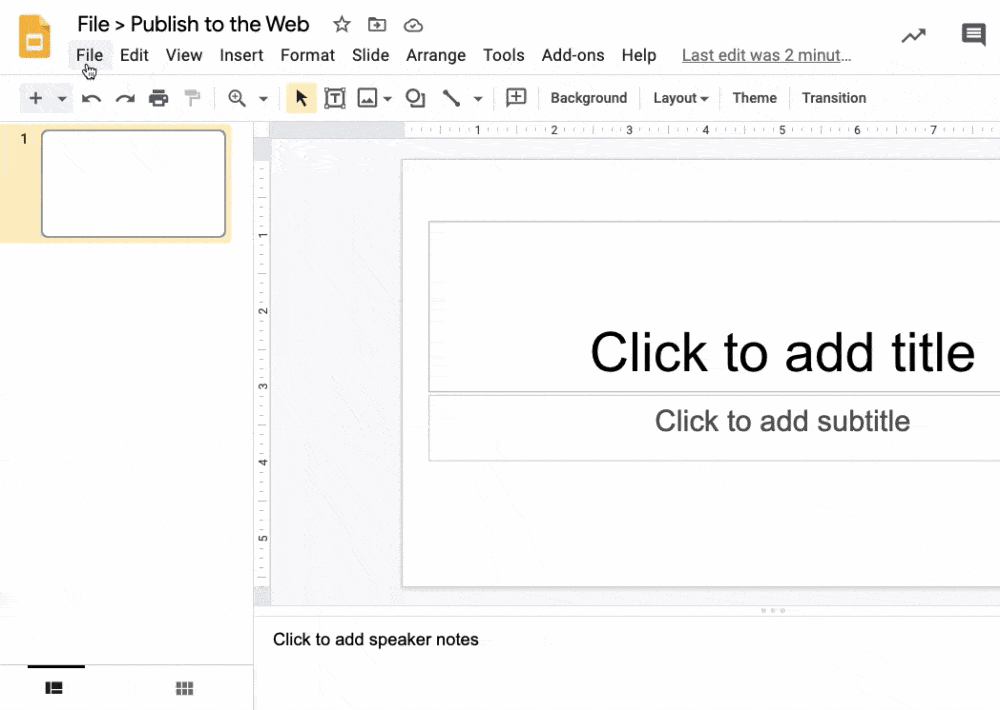Rename the presentation title field

pyautogui.click(x=193, y=24)
